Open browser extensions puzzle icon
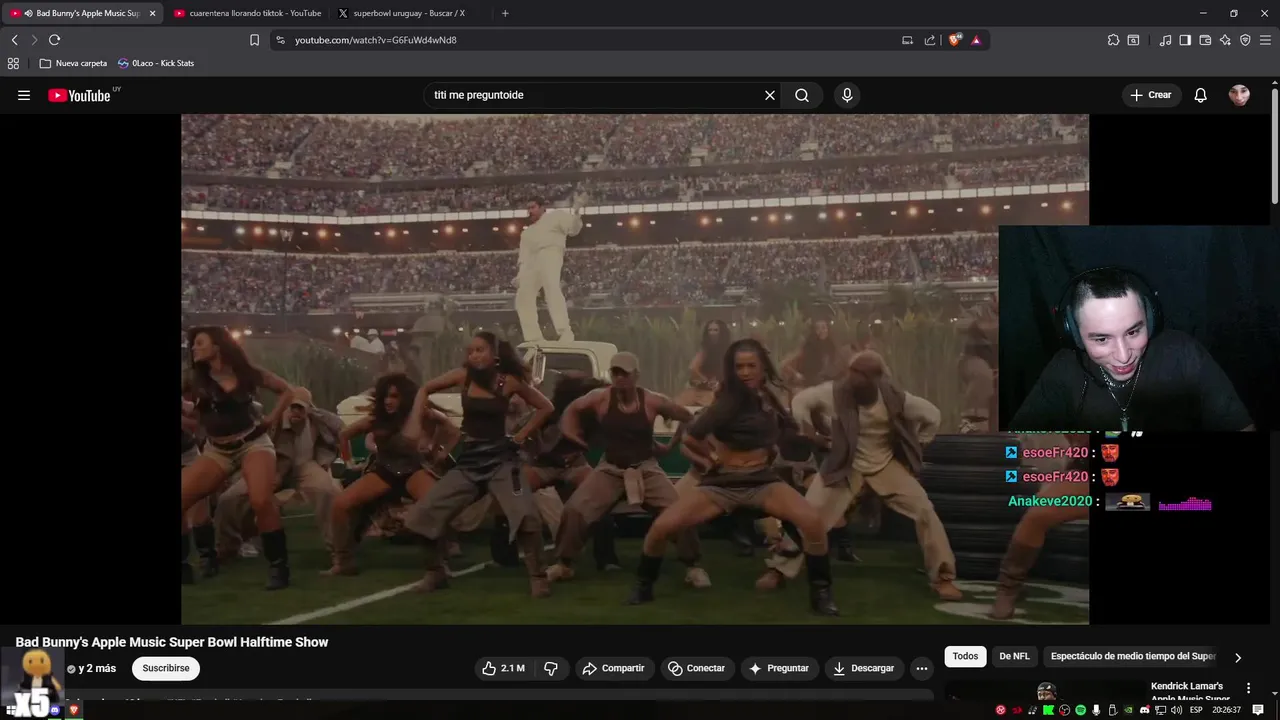The image size is (1280, 720). tap(1113, 40)
